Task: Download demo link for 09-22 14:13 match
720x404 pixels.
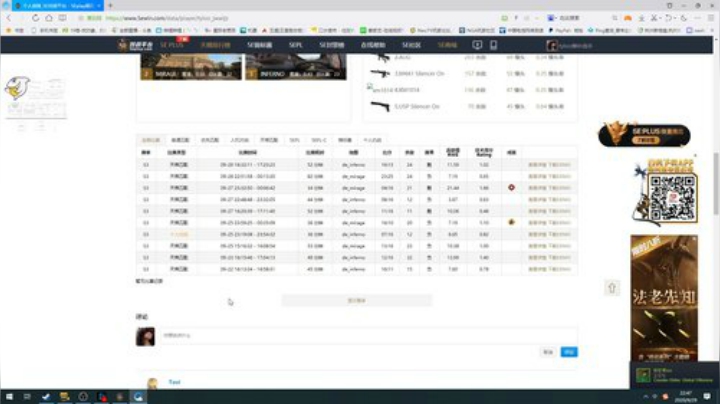Action: (x=559, y=269)
